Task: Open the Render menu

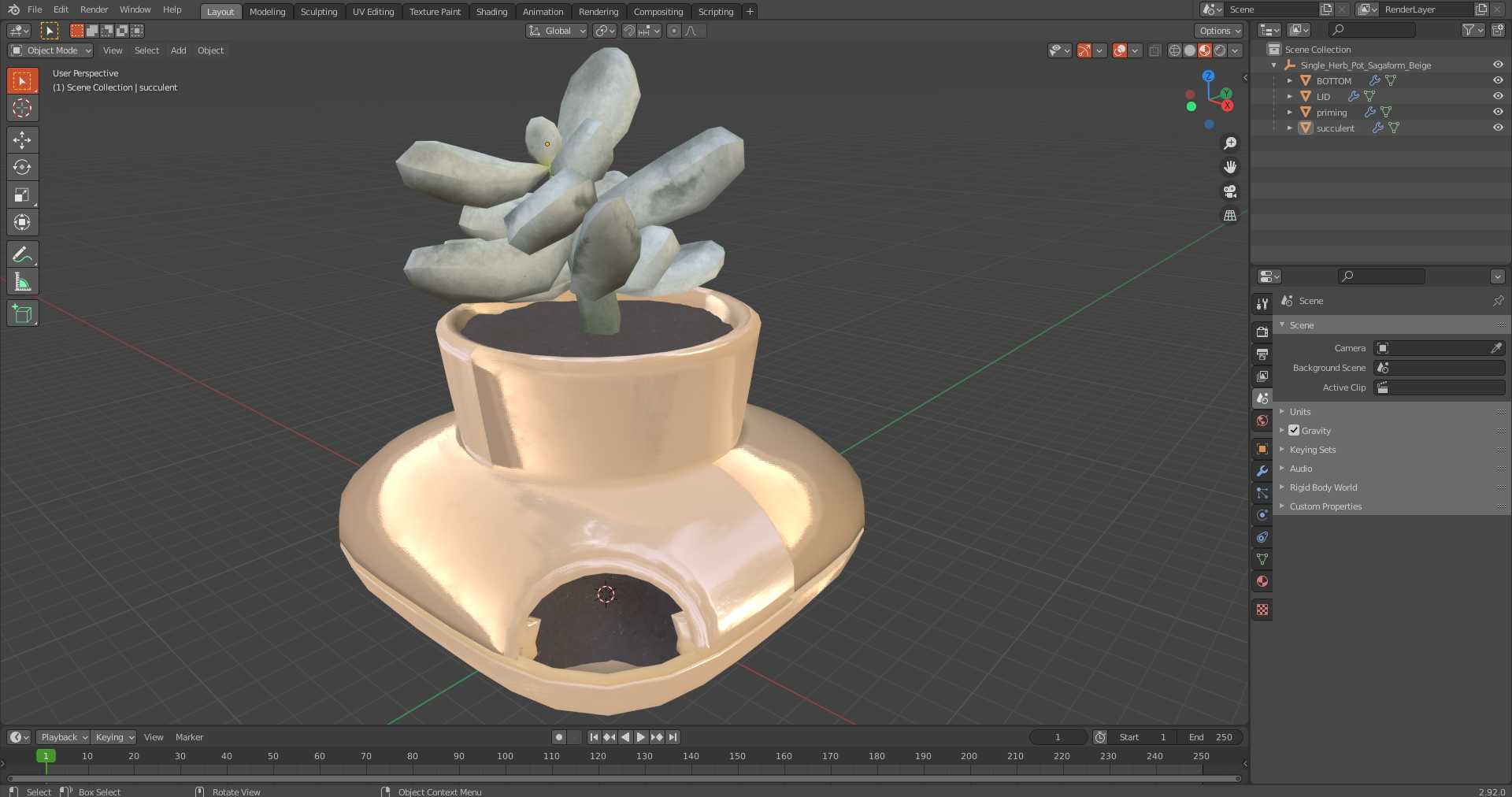Action: click(x=94, y=9)
